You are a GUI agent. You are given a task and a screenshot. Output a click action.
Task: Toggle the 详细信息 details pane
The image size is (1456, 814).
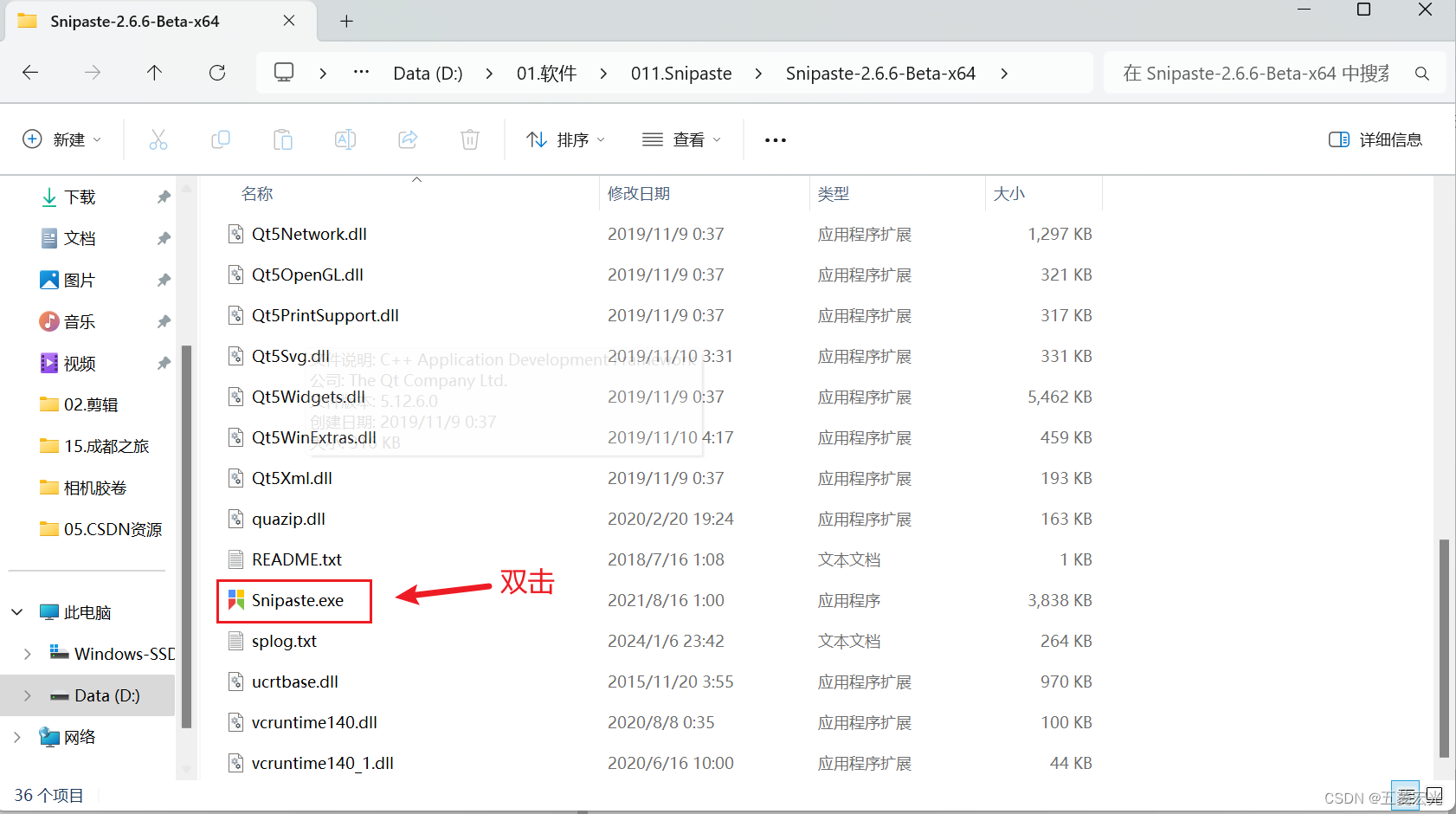(x=1375, y=139)
